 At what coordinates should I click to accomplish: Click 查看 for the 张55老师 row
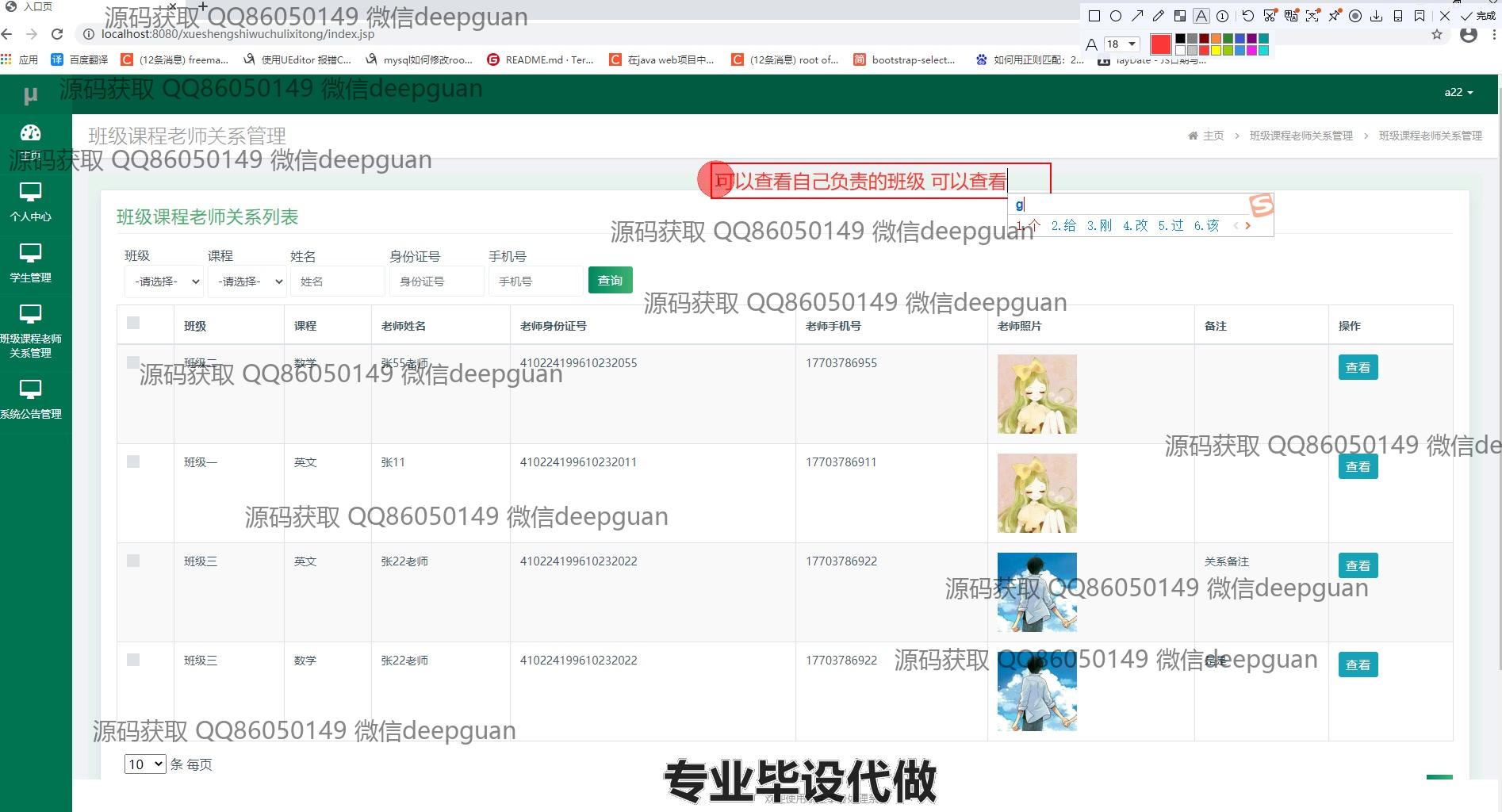point(1358,367)
